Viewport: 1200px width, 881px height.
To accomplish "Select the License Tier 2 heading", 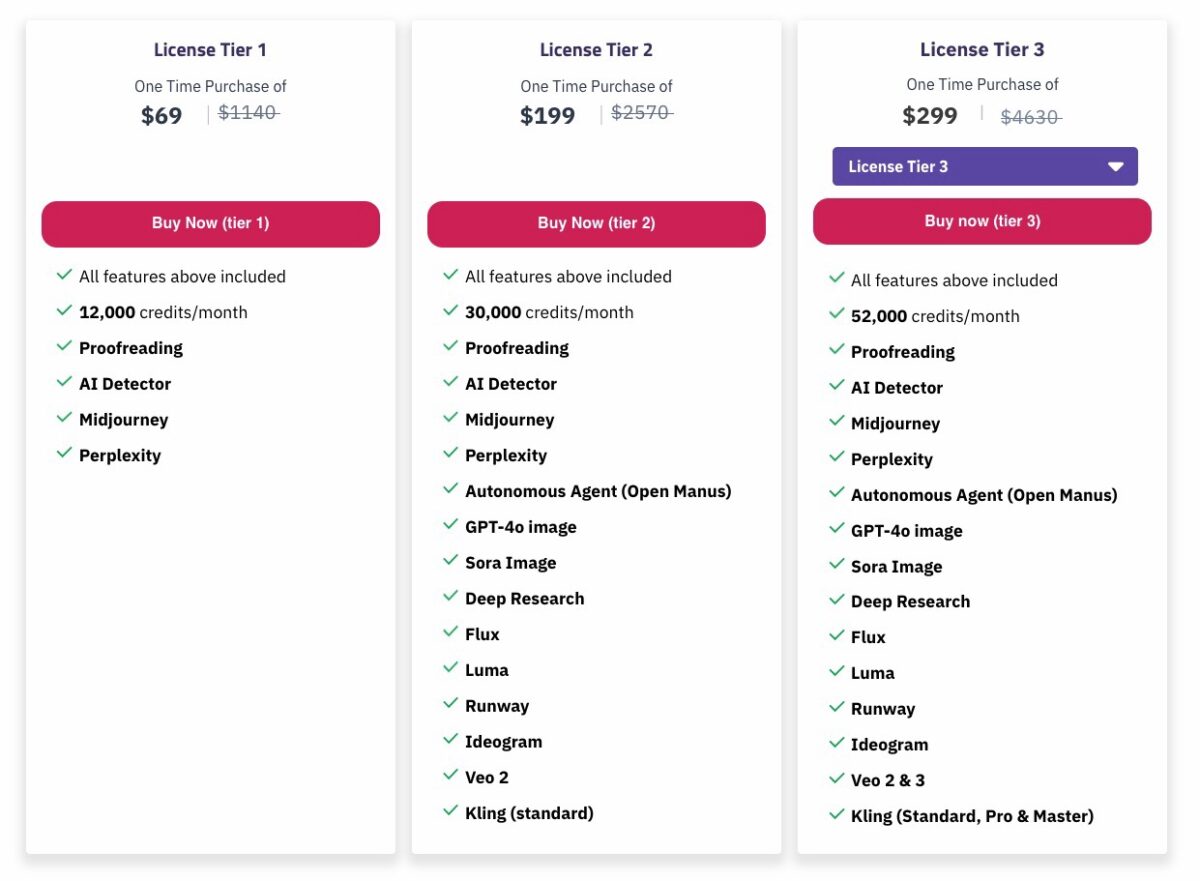I will (x=596, y=50).
